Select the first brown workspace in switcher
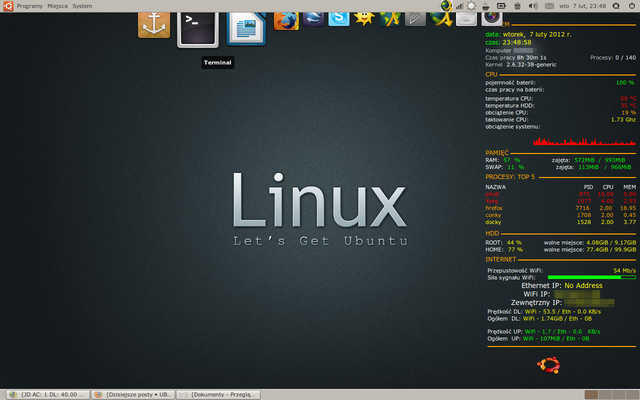 pos(591,395)
